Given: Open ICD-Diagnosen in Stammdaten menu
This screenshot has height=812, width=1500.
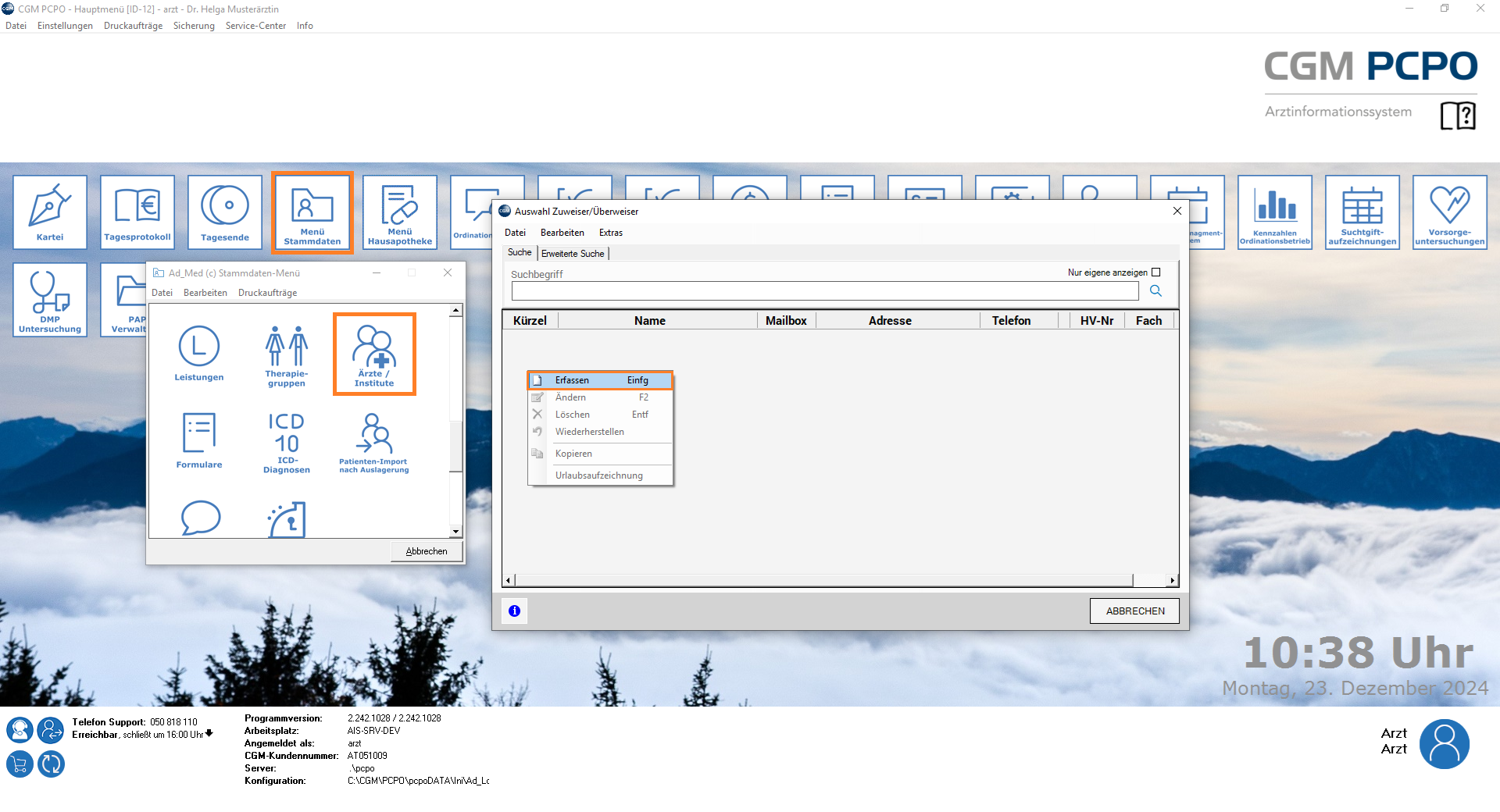Looking at the screenshot, I should [287, 442].
